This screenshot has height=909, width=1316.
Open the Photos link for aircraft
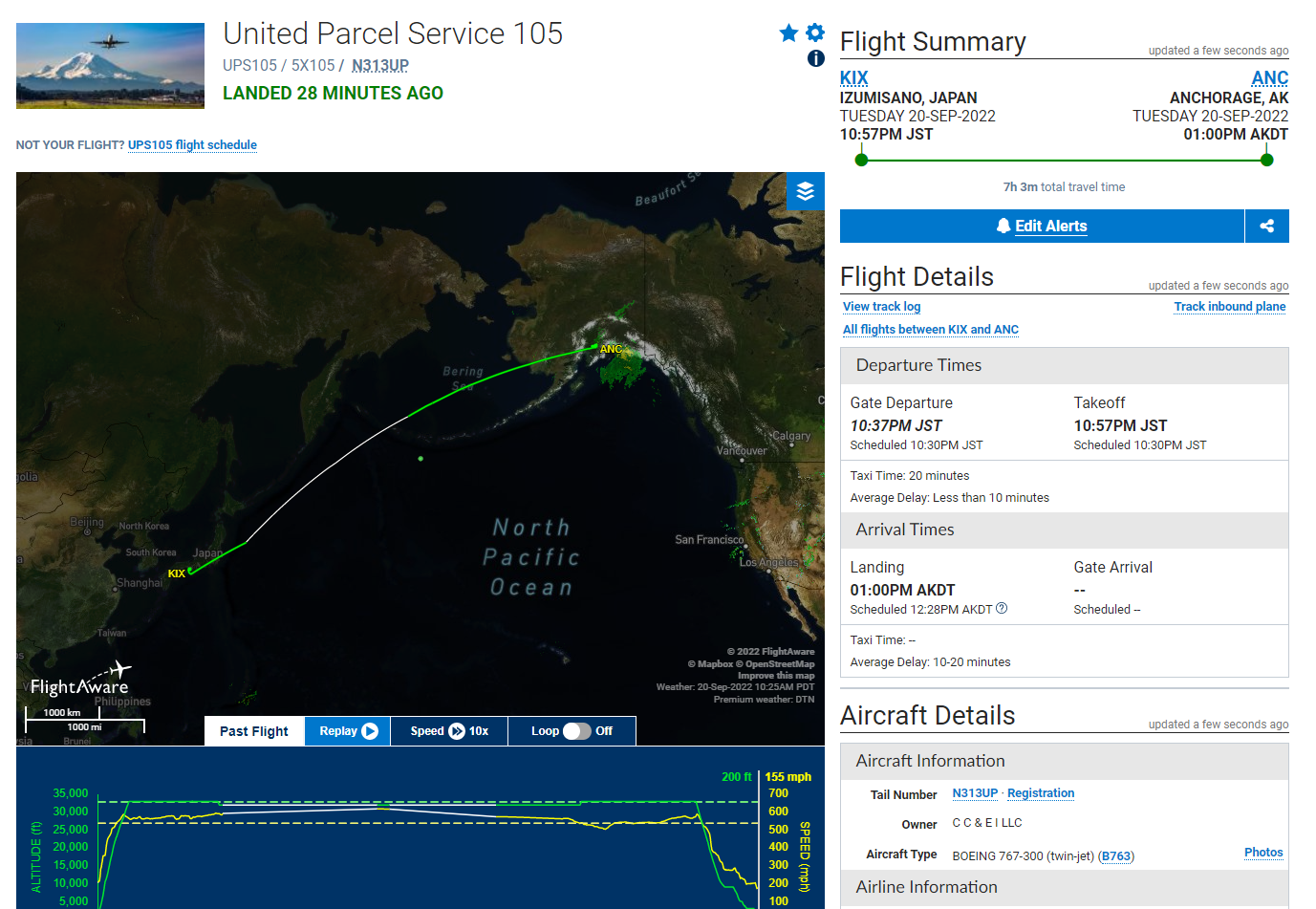coord(1263,853)
